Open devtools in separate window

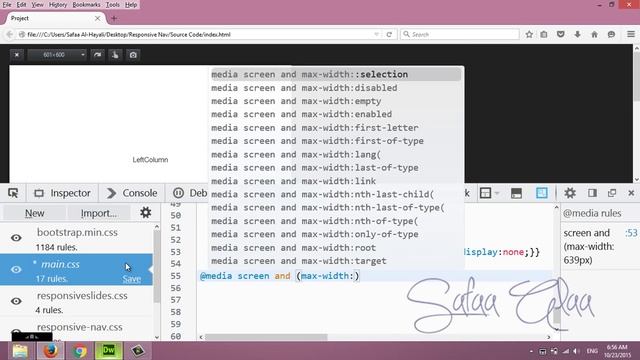coord(612,193)
